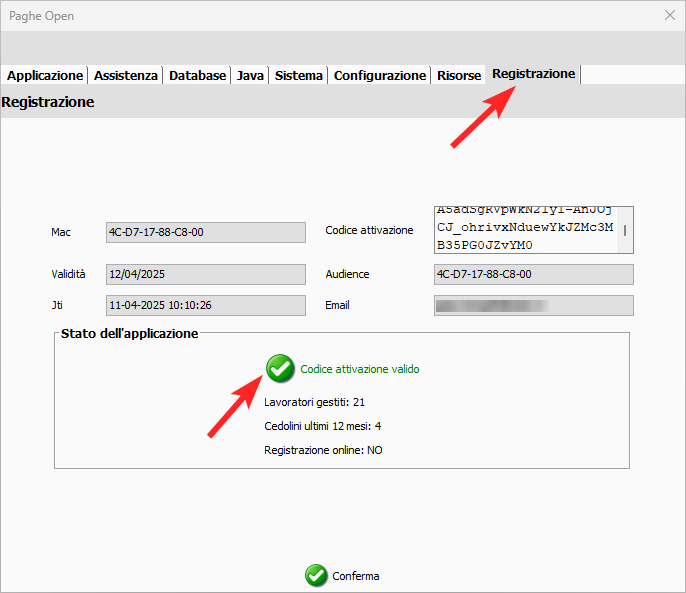The width and height of the screenshot is (686, 593).
Task: Click the 'Lavoratori gestiti: 21' line
Action: (x=314, y=402)
